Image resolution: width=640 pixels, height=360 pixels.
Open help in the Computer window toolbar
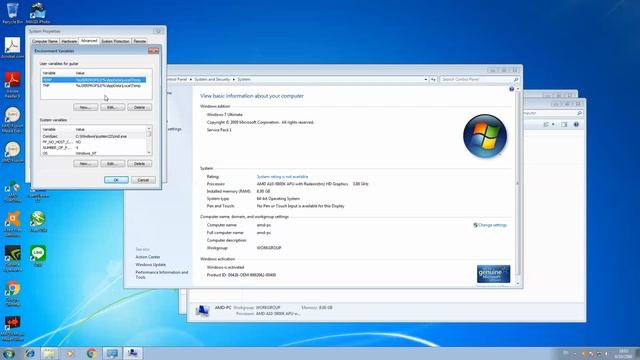(576, 124)
